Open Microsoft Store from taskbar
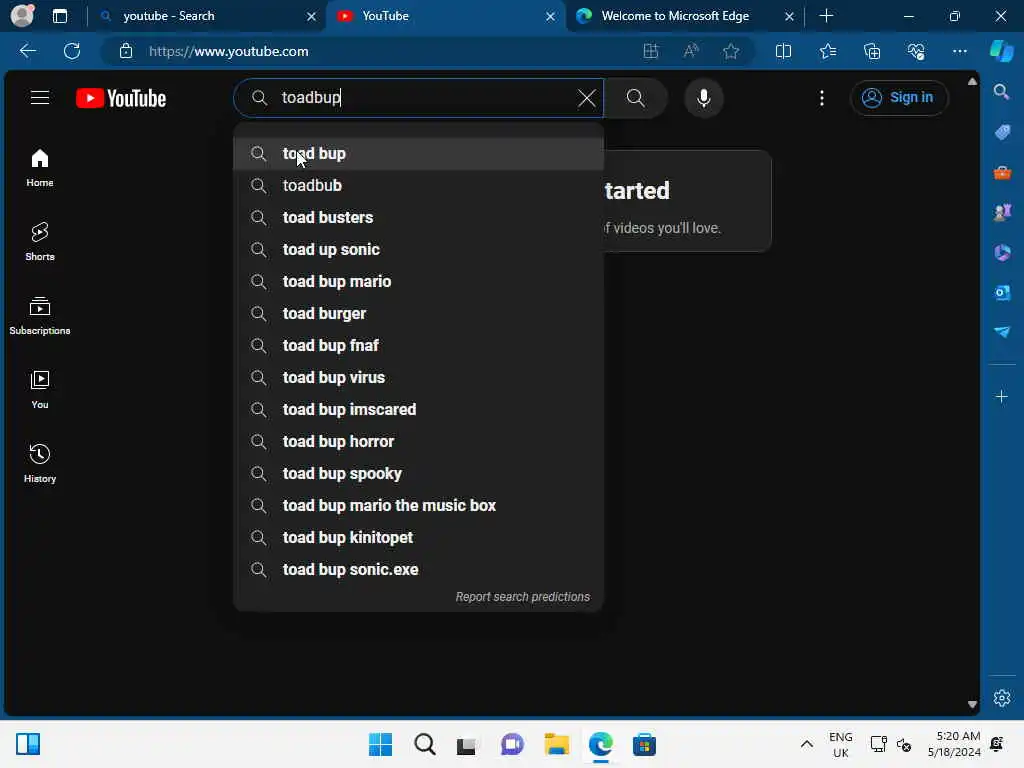 click(644, 744)
